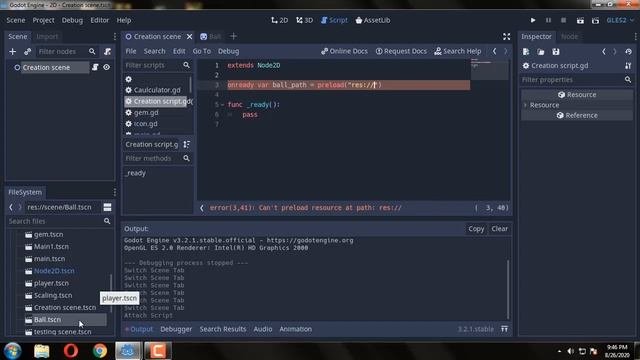Open the Debugger bottom panel
Screen dimensions: 640x360
click(176, 329)
